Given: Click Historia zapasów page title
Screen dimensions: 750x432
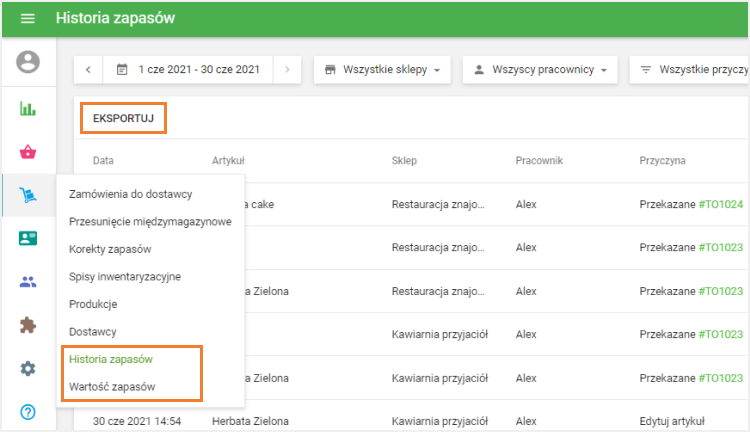Looking at the screenshot, I should [x=115, y=18].
